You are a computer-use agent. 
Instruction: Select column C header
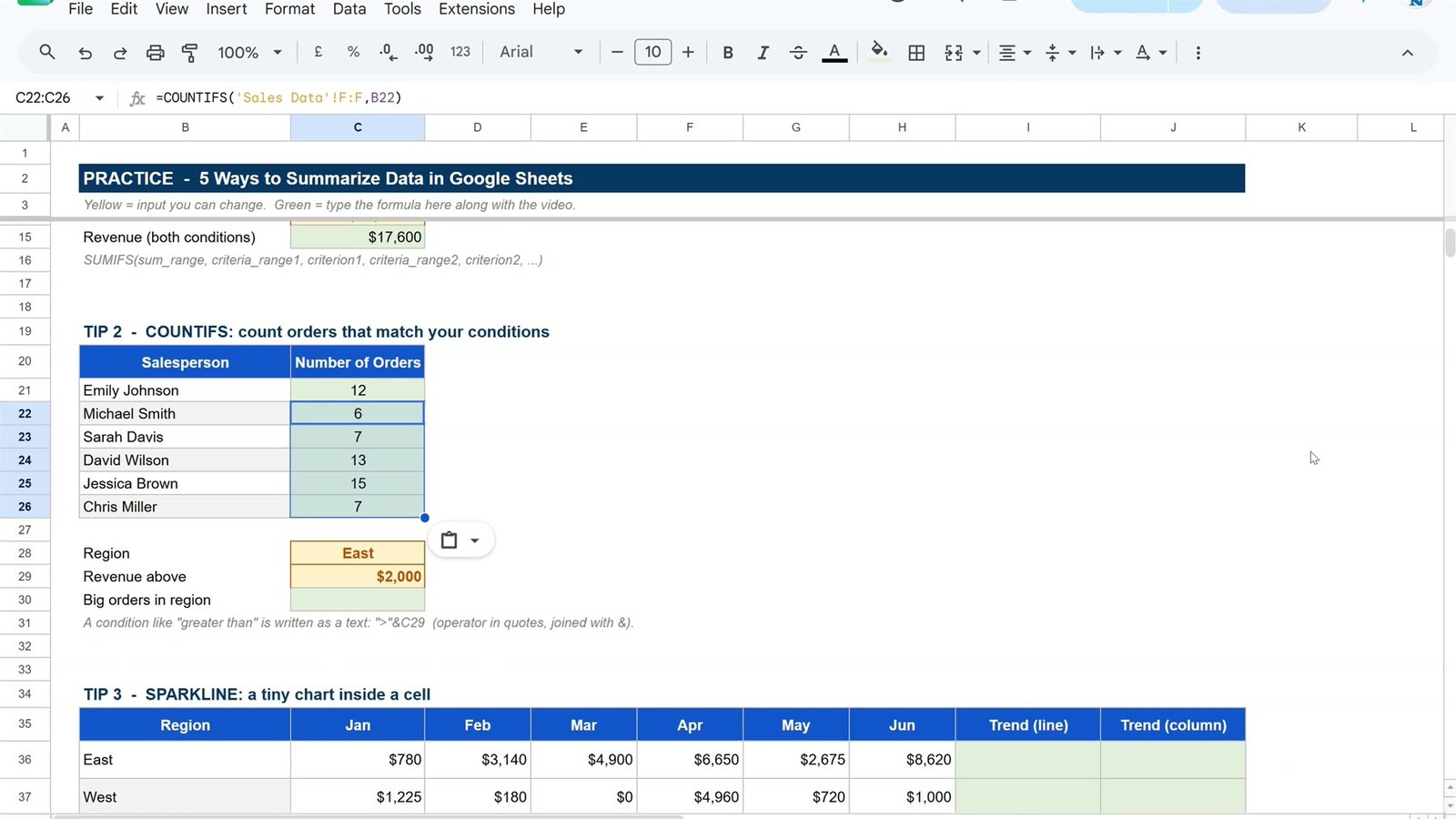click(358, 127)
